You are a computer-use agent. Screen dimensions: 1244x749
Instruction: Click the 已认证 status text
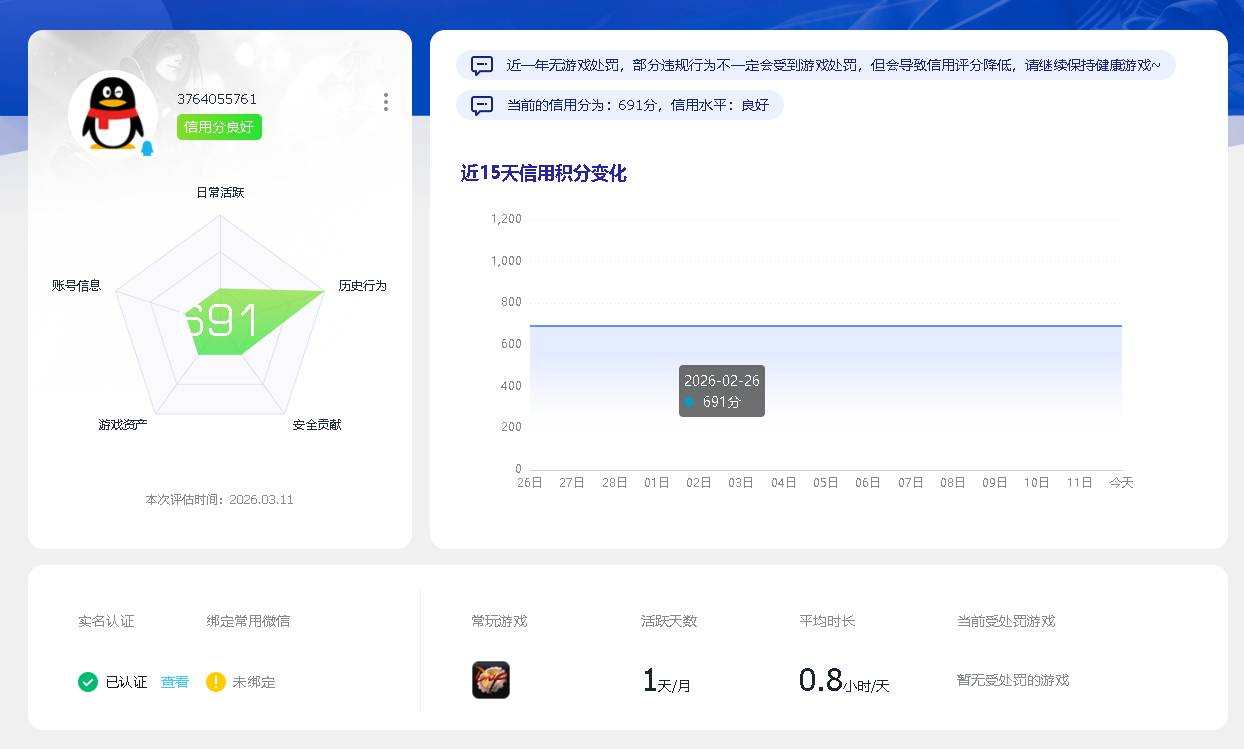click(126, 682)
